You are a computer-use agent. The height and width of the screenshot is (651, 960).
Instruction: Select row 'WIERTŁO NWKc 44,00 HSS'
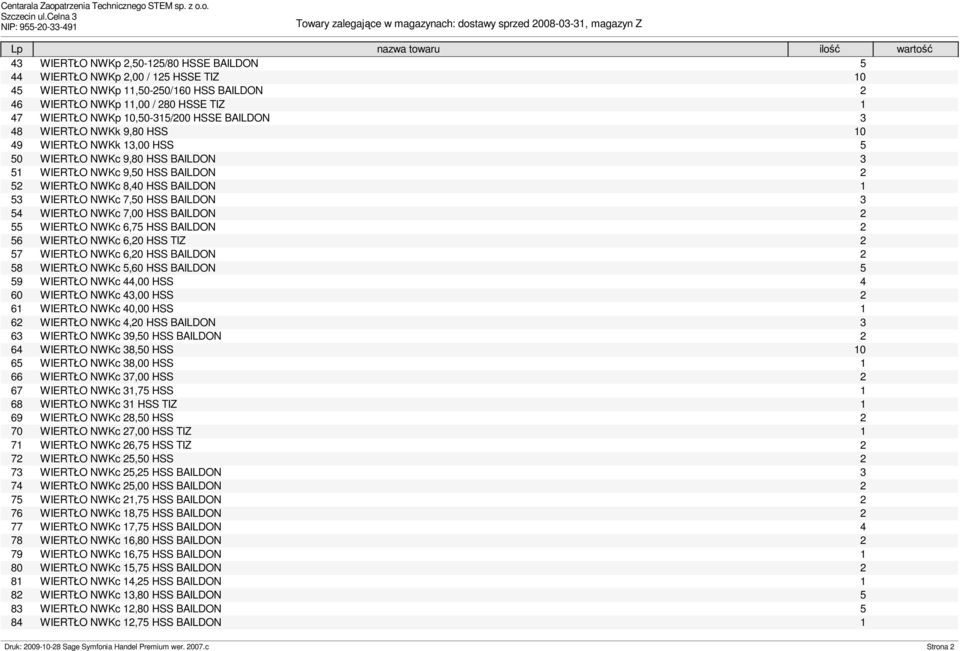(x=480, y=282)
